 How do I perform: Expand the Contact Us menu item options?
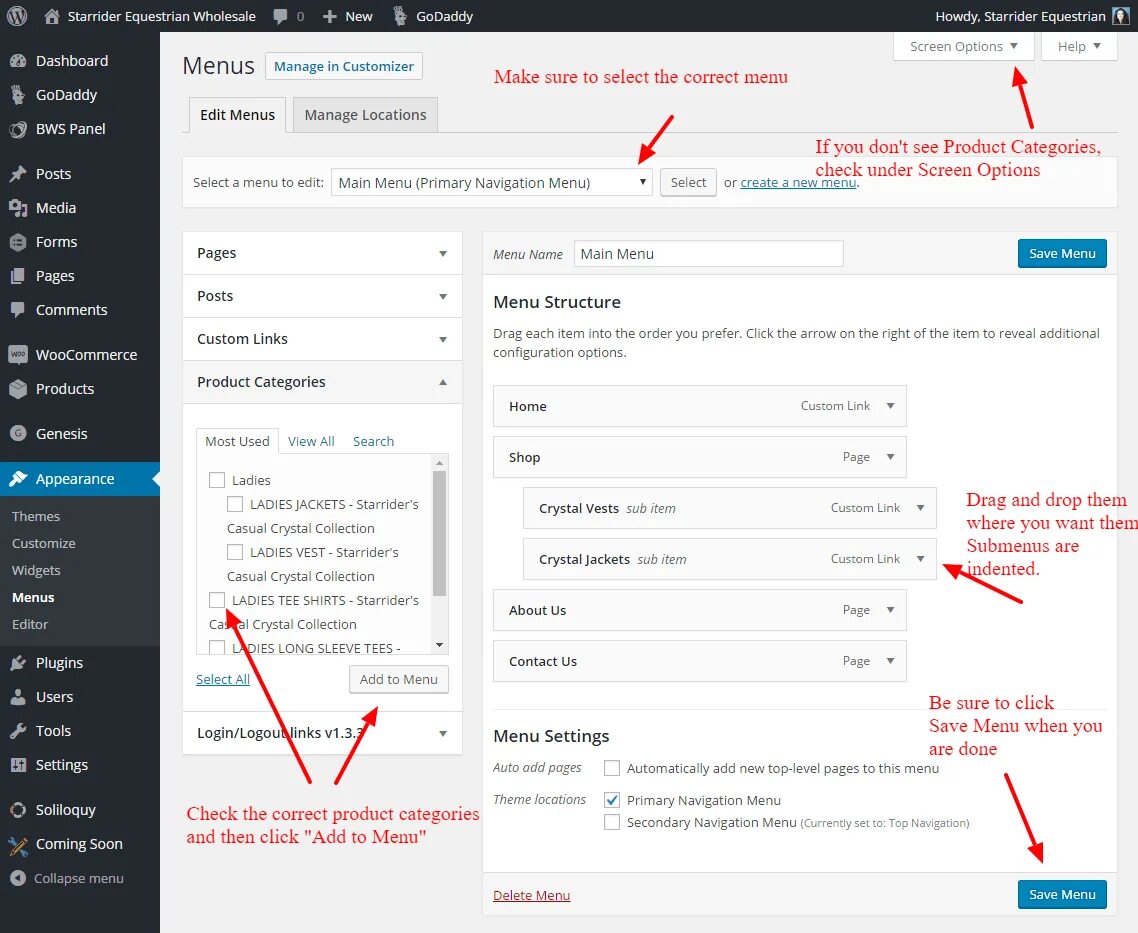[x=890, y=660]
